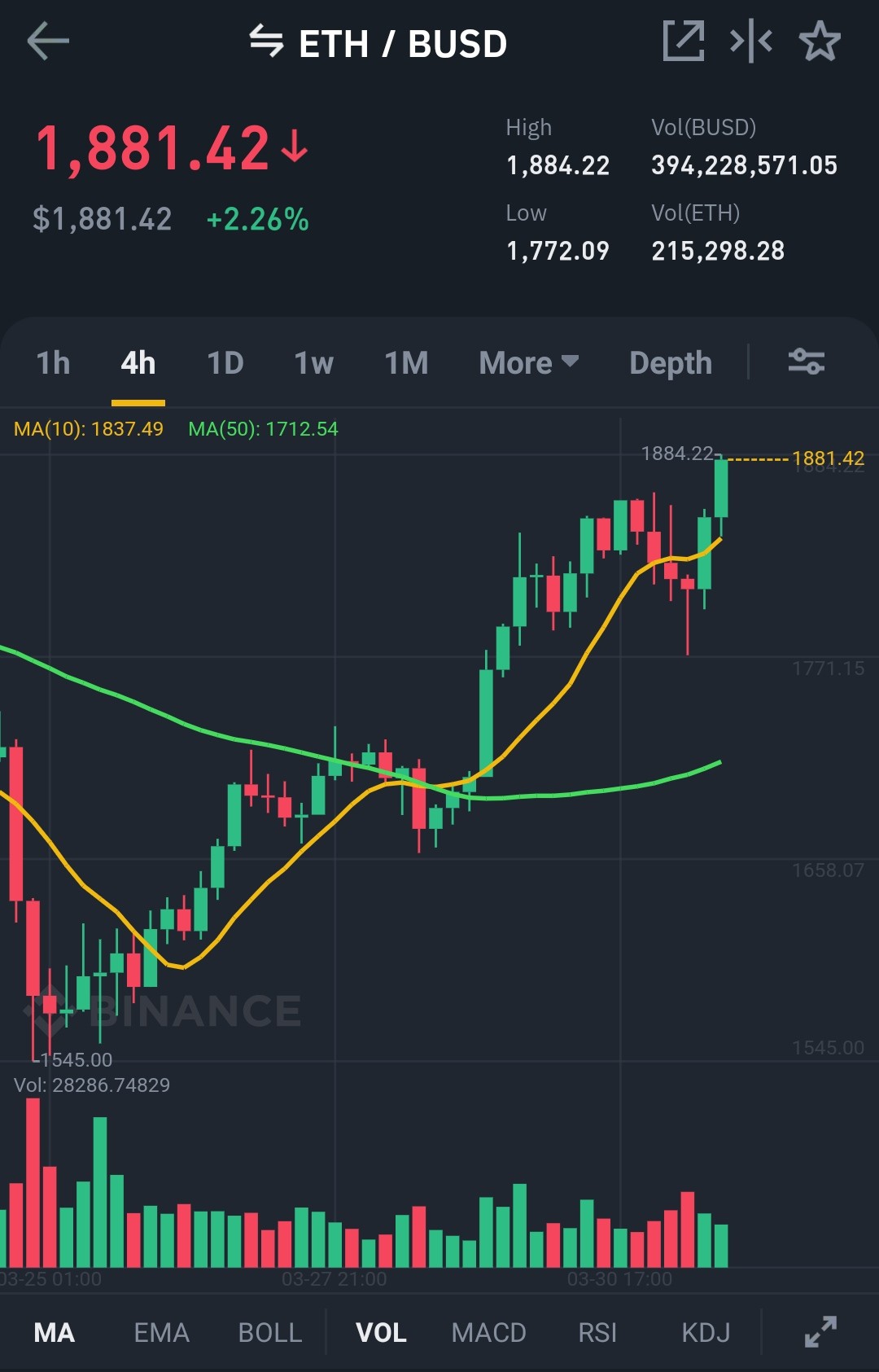Toggle the BOLL indicator
Screen dimensions: 879x1372
(269, 1333)
